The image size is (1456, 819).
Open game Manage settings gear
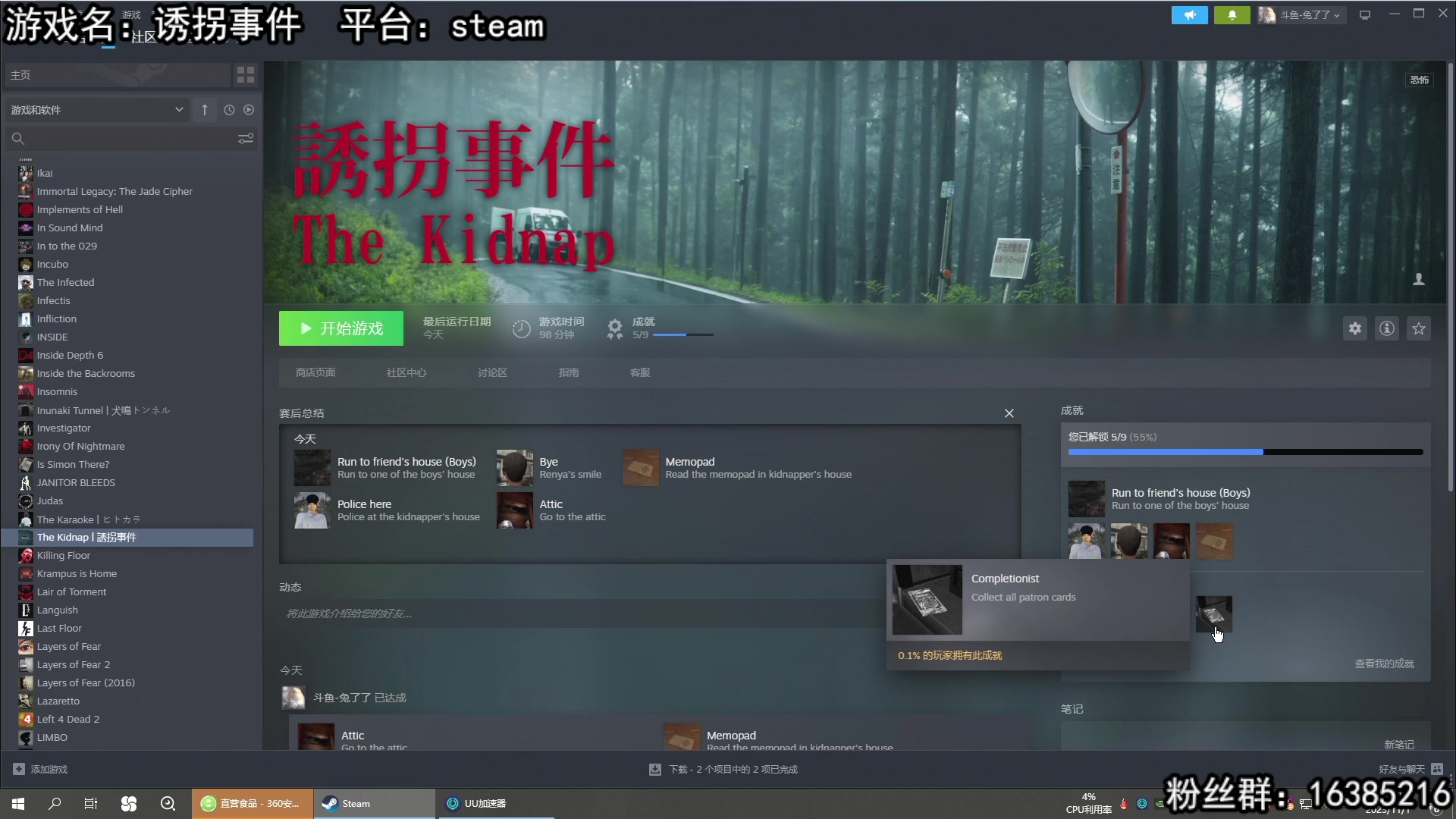pos(1355,328)
